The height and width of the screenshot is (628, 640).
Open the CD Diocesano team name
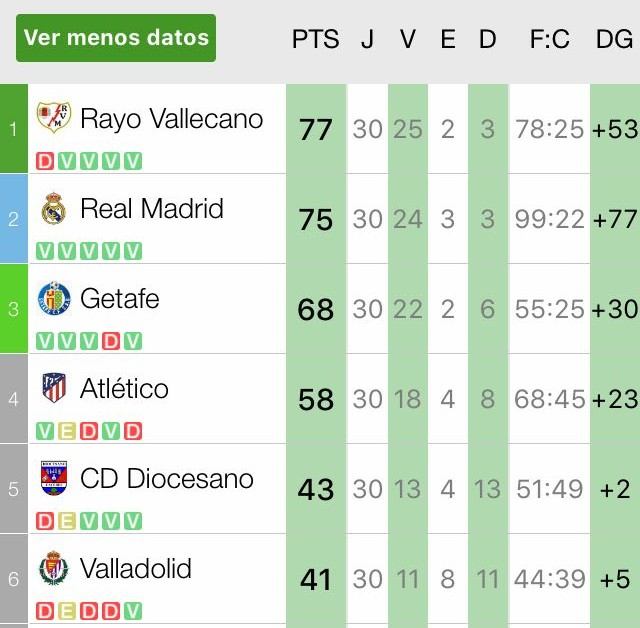pyautogui.click(x=166, y=478)
